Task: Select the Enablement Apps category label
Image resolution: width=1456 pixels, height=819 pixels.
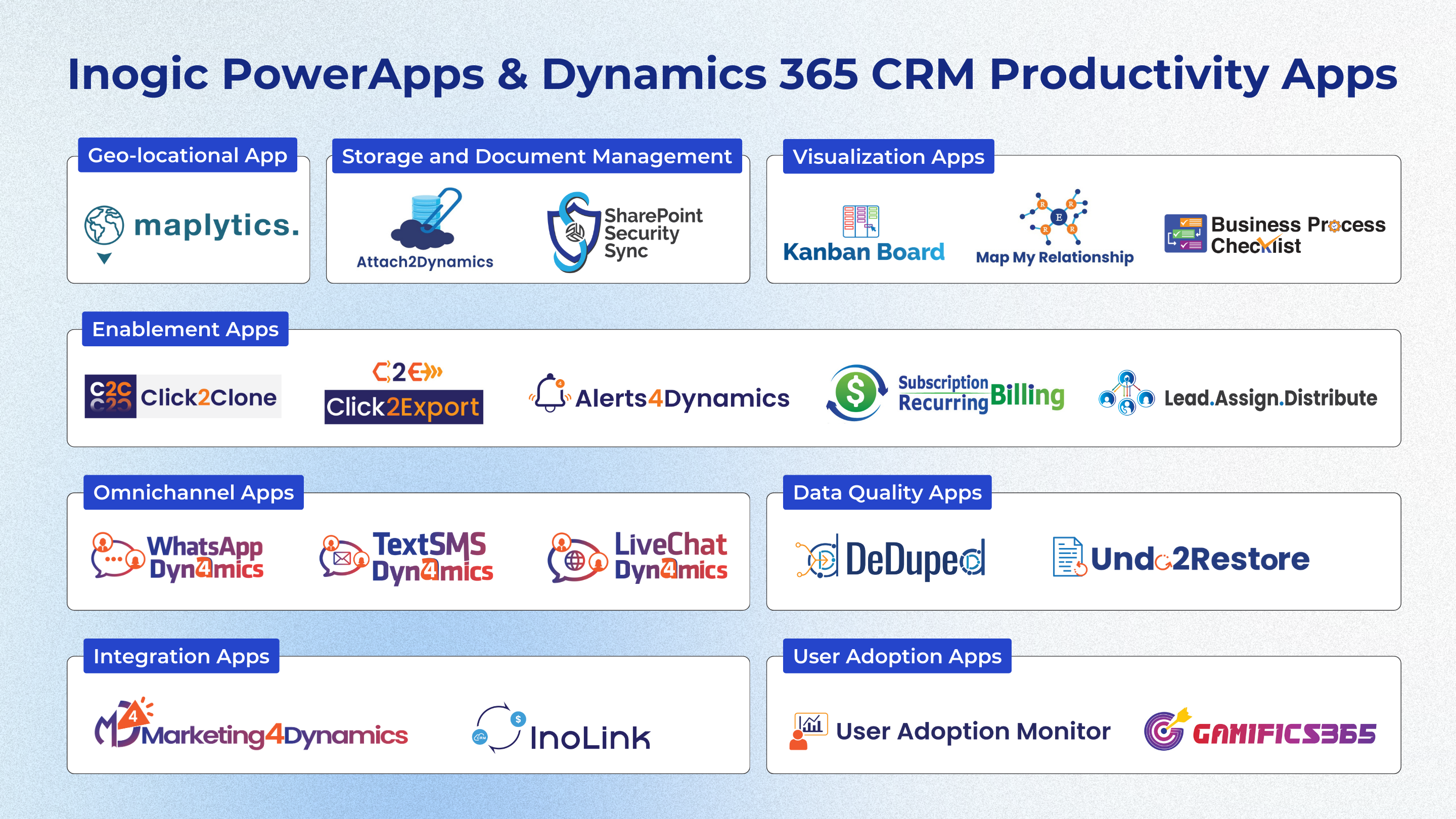Action: pos(186,329)
